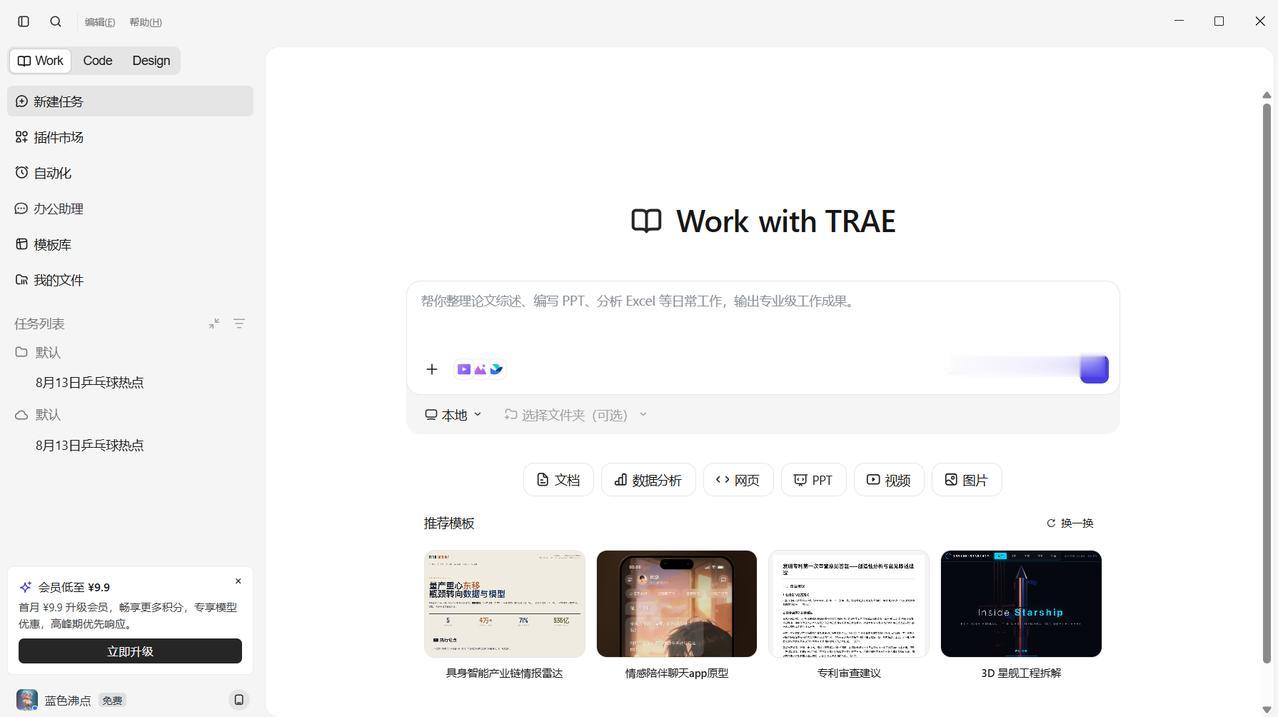The height and width of the screenshot is (717, 1278).
Task: Click the scrollbar down arrow
Action: coord(1266,710)
